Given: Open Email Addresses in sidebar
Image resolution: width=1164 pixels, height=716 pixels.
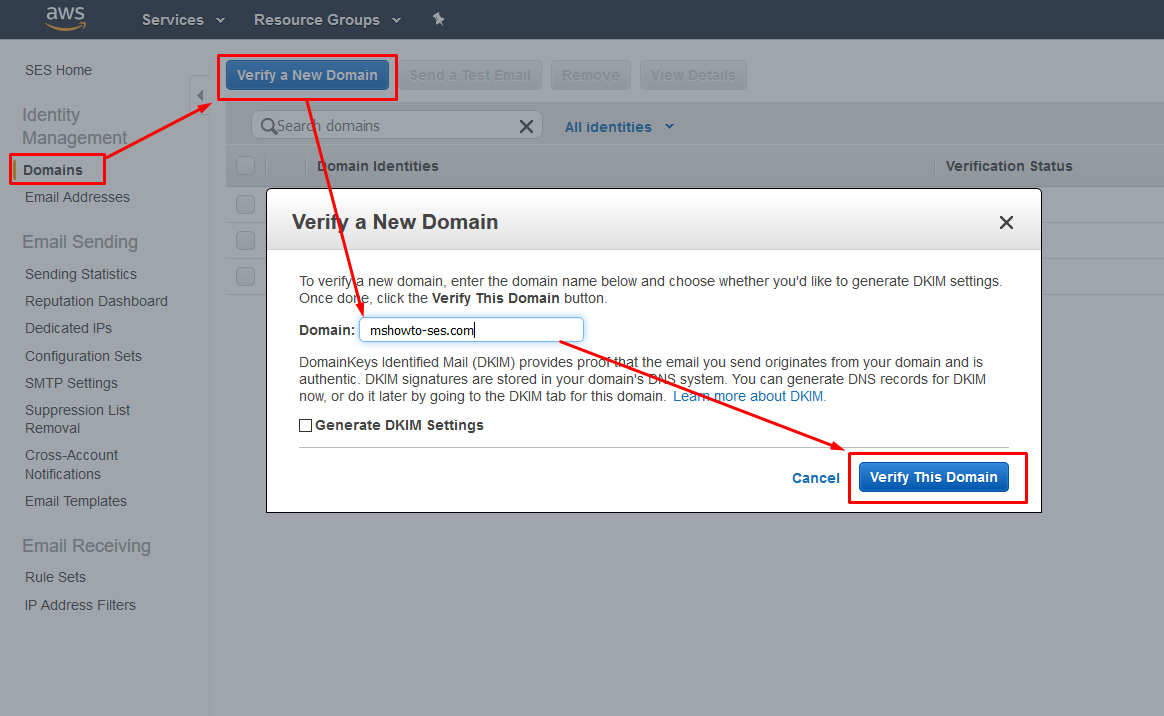Looking at the screenshot, I should pos(77,197).
